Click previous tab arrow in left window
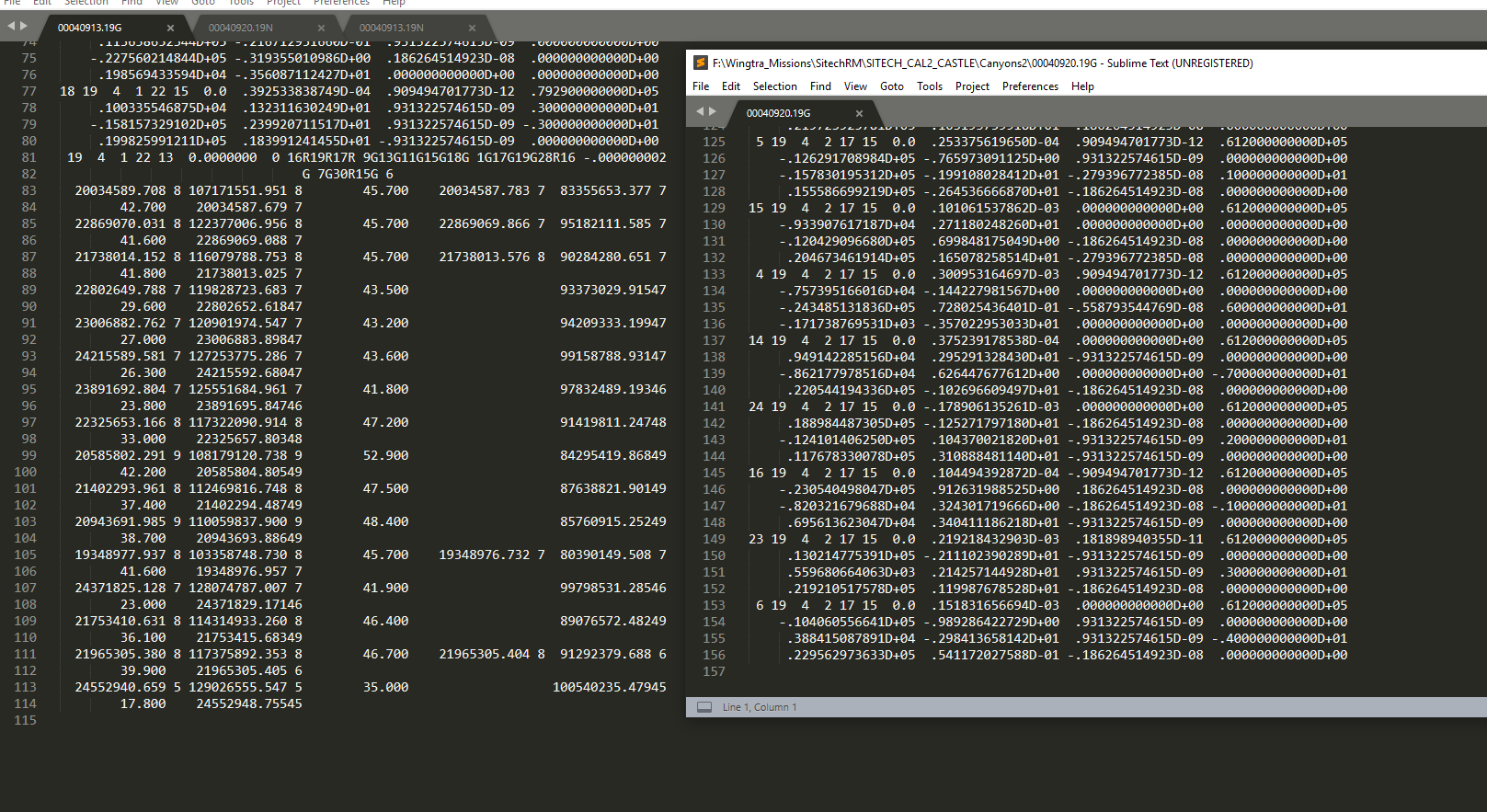Screen dimensions: 1487x812 point(11,27)
